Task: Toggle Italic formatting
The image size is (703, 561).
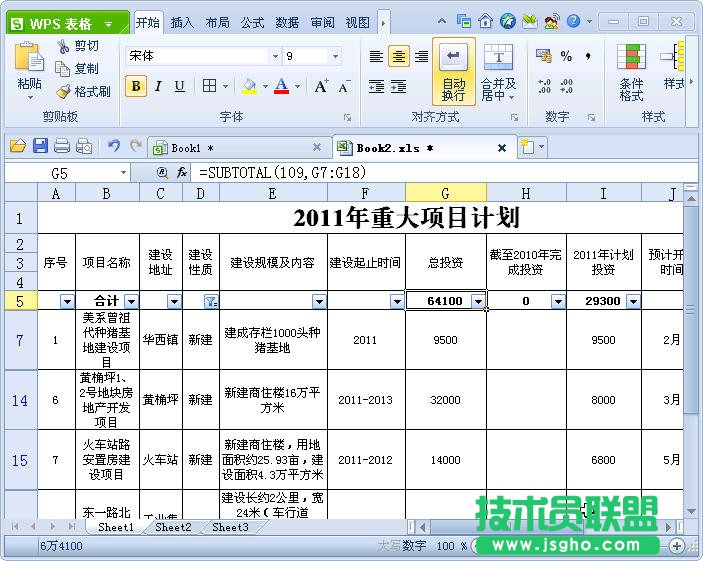Action: click(158, 86)
